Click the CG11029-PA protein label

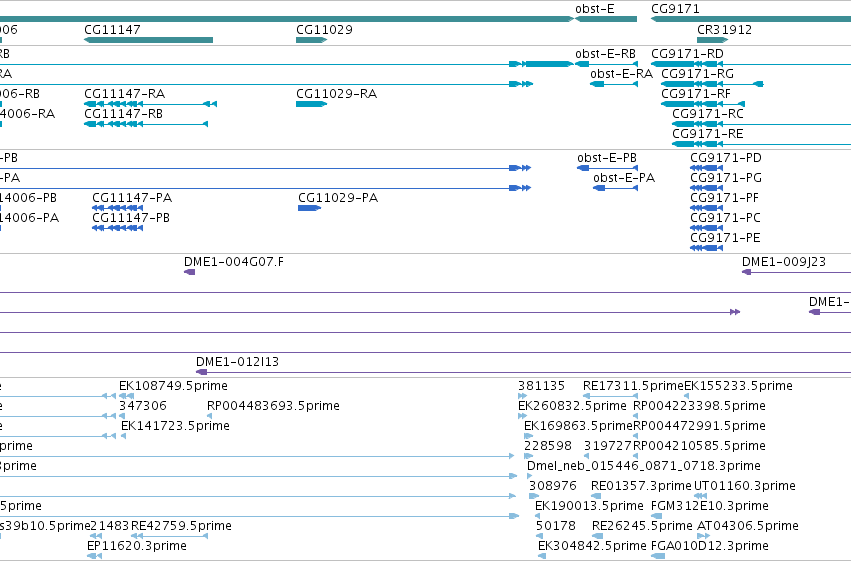[x=338, y=198]
